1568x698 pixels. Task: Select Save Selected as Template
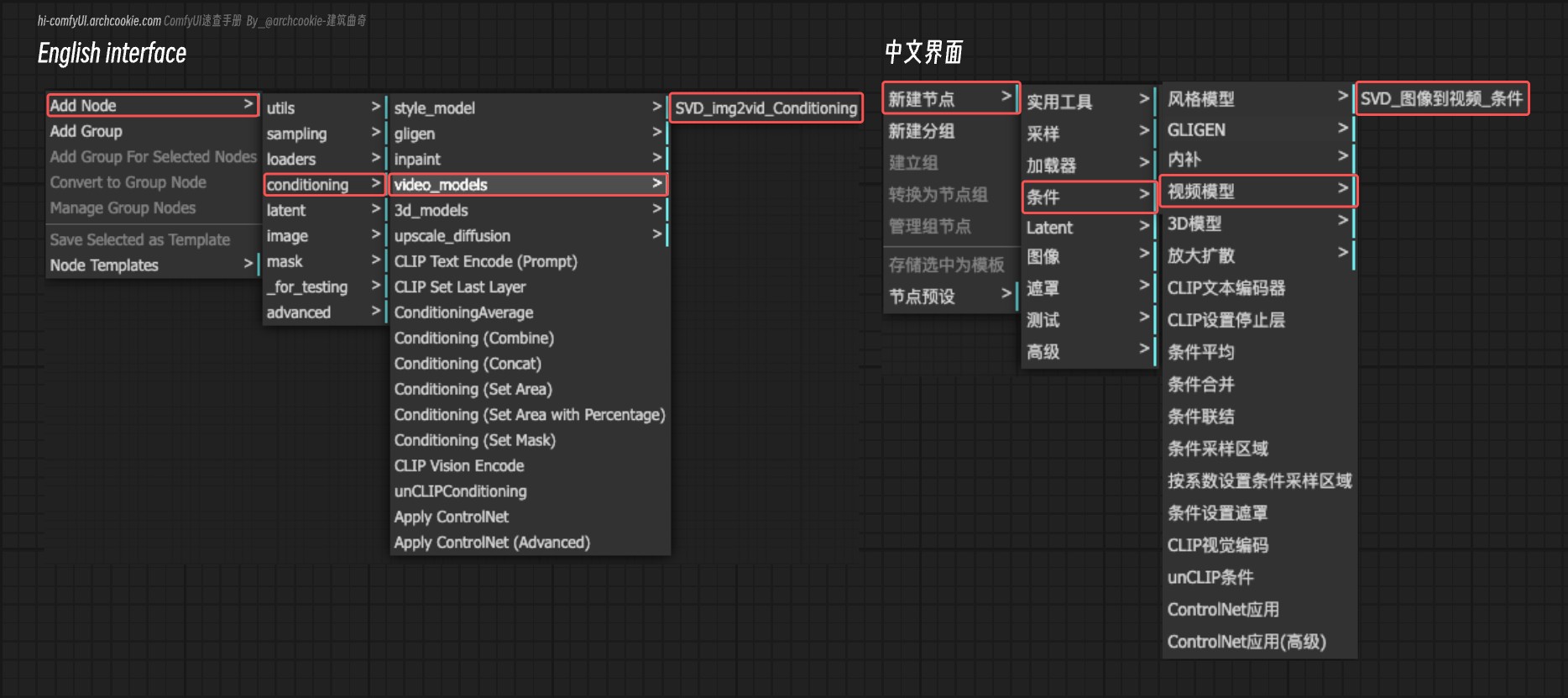[x=152, y=239]
